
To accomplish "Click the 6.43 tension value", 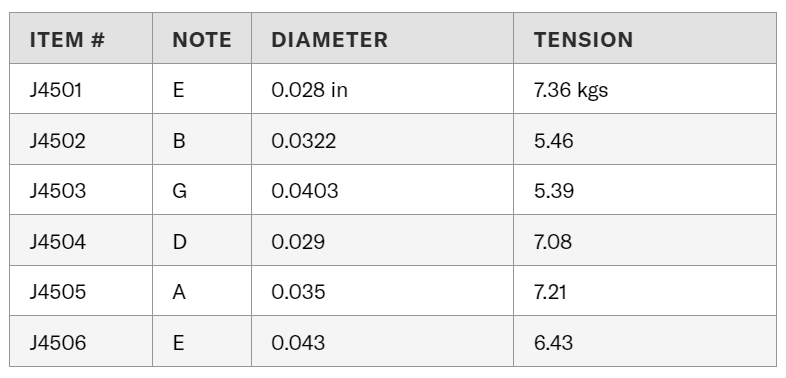I will point(553,342).
